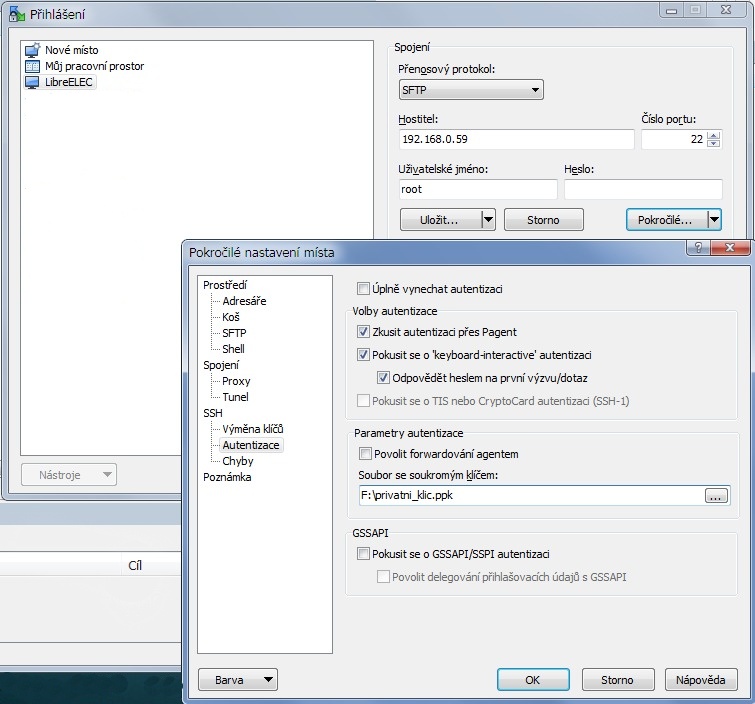The width and height of the screenshot is (755, 704).
Task: Click the Nové místo site icon
Action: [31, 50]
